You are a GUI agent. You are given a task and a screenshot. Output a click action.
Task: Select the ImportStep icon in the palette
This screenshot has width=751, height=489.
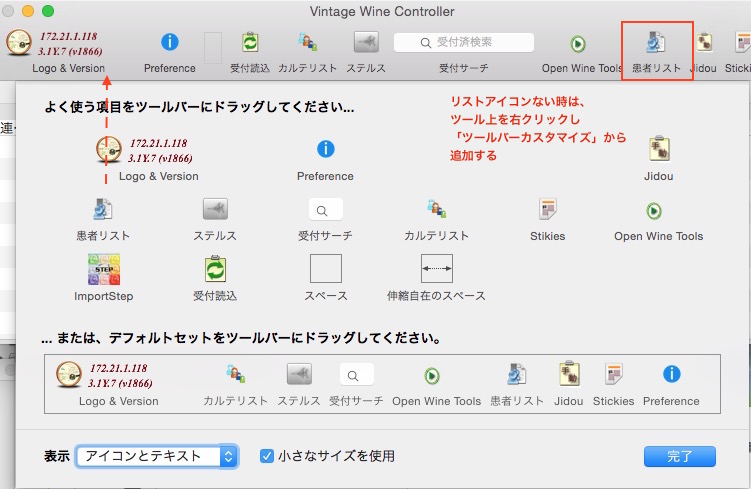(103, 270)
